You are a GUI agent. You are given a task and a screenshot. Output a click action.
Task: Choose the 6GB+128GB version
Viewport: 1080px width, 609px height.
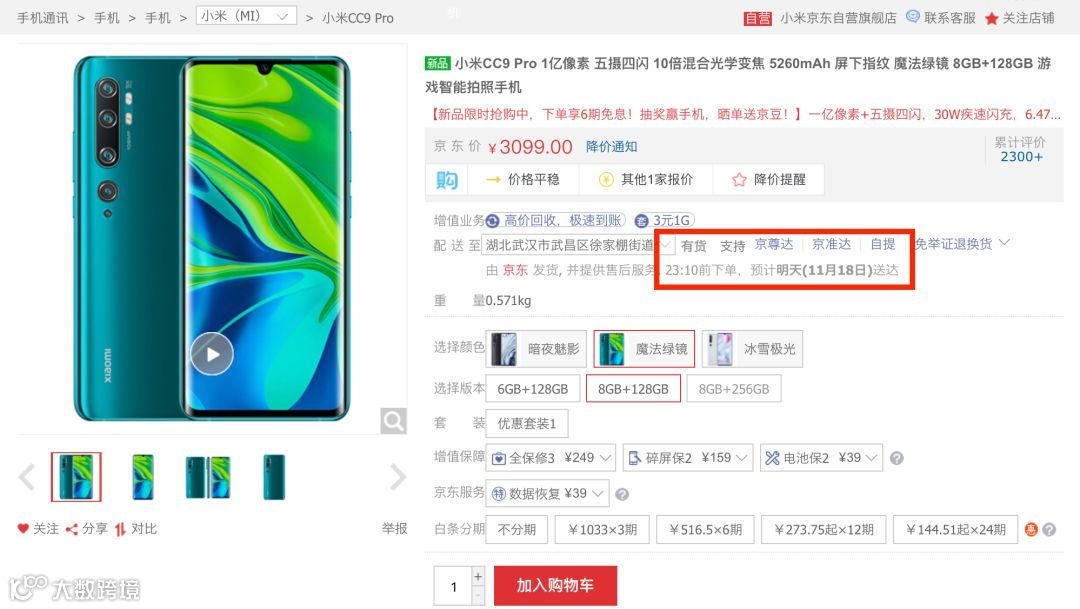[x=532, y=389]
